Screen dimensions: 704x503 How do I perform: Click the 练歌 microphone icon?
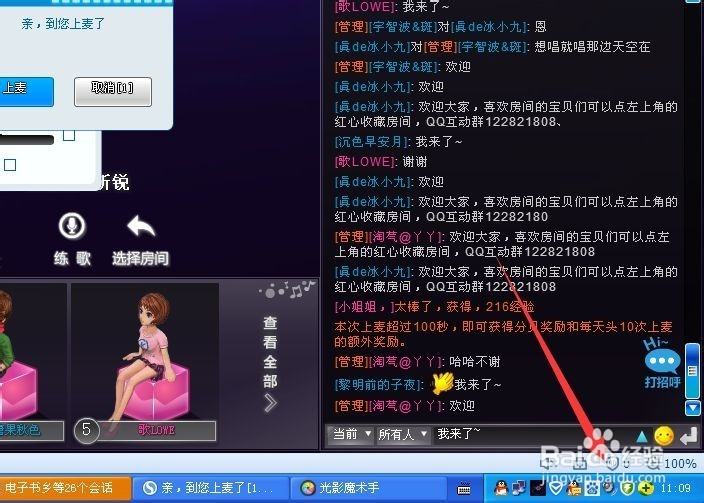pos(72,225)
